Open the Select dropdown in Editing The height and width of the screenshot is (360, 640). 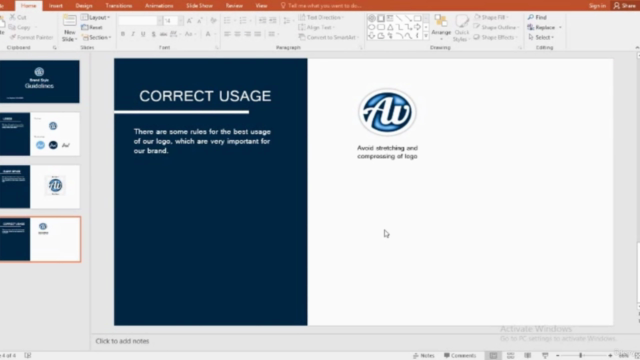541,37
